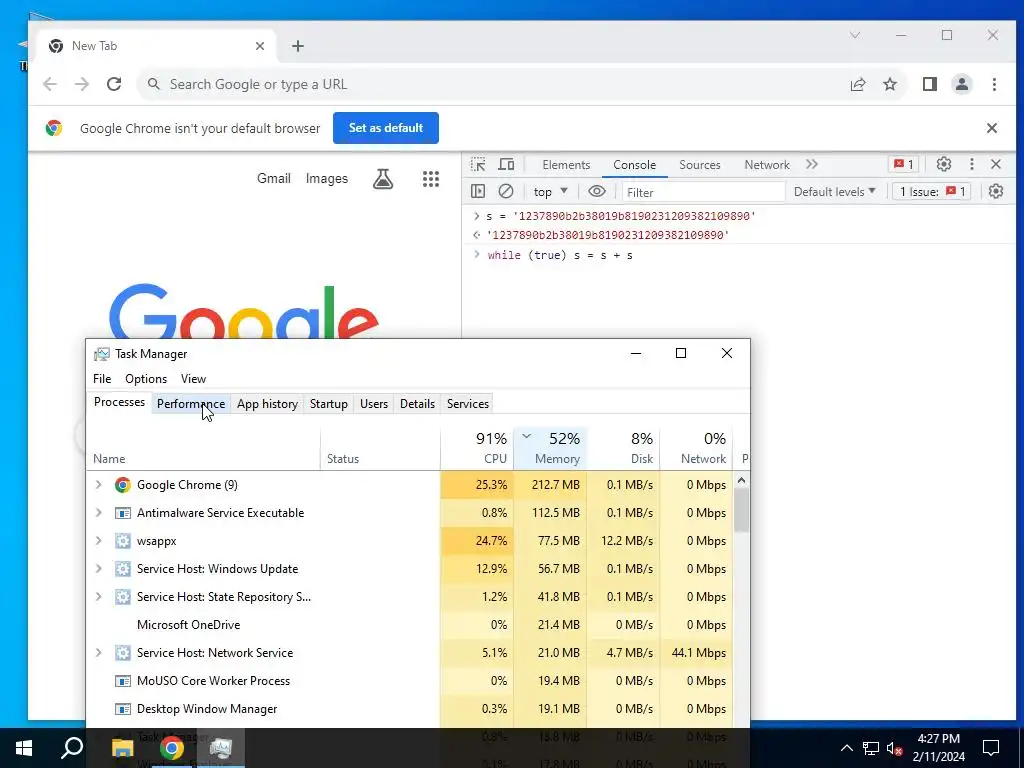Image resolution: width=1024 pixels, height=768 pixels.
Task: Toggle DevTools device toolbar icon
Action: tap(506, 165)
